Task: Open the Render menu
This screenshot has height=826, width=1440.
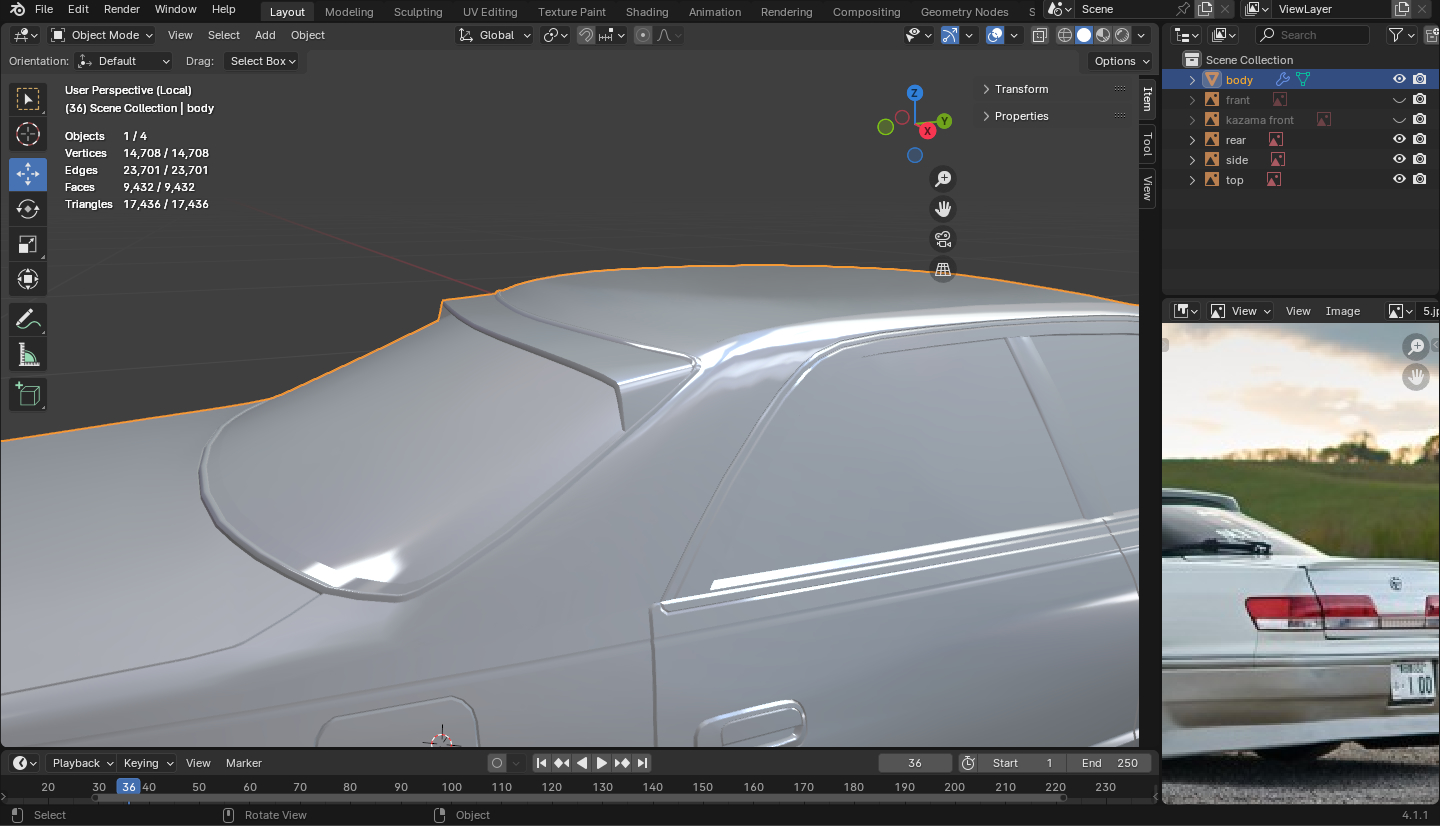Action: (x=122, y=9)
